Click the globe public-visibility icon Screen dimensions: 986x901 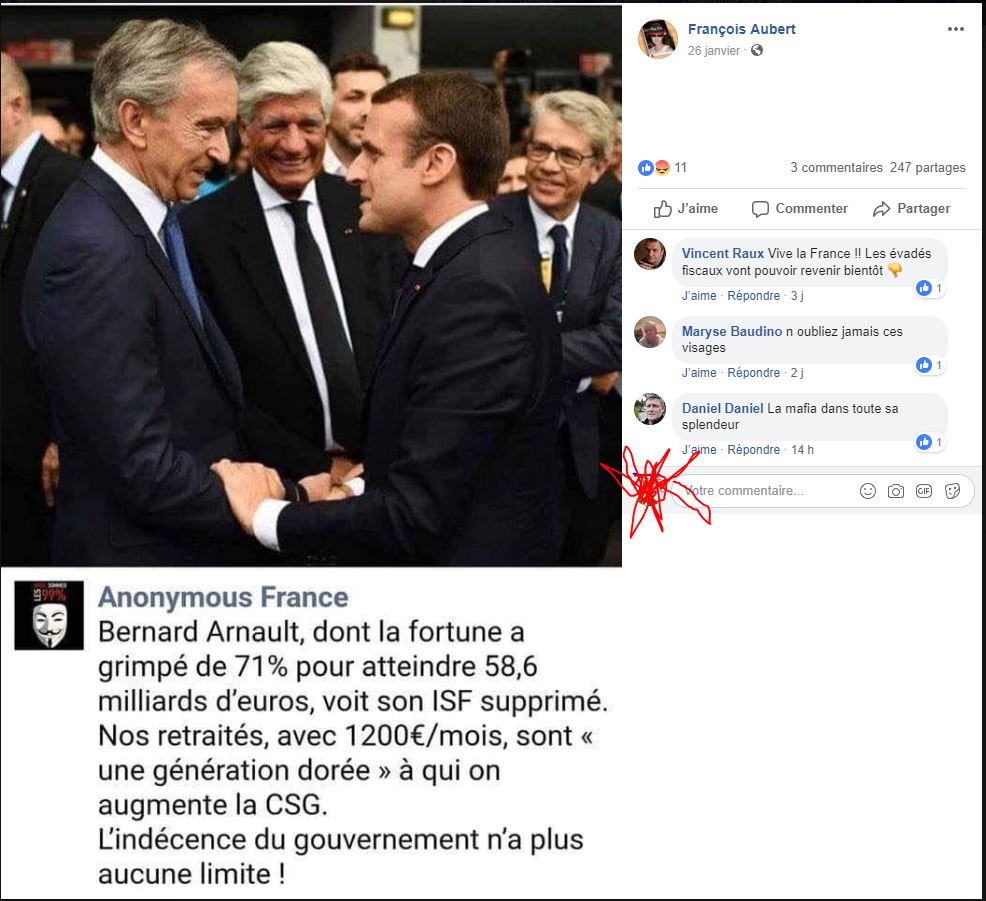pyautogui.click(x=756, y=50)
